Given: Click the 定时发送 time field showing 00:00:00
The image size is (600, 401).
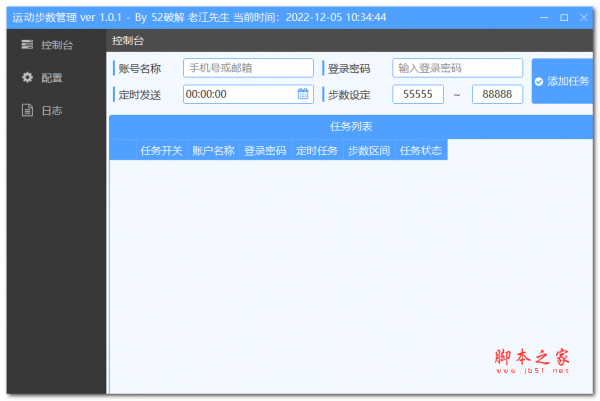Looking at the screenshot, I should [x=248, y=94].
